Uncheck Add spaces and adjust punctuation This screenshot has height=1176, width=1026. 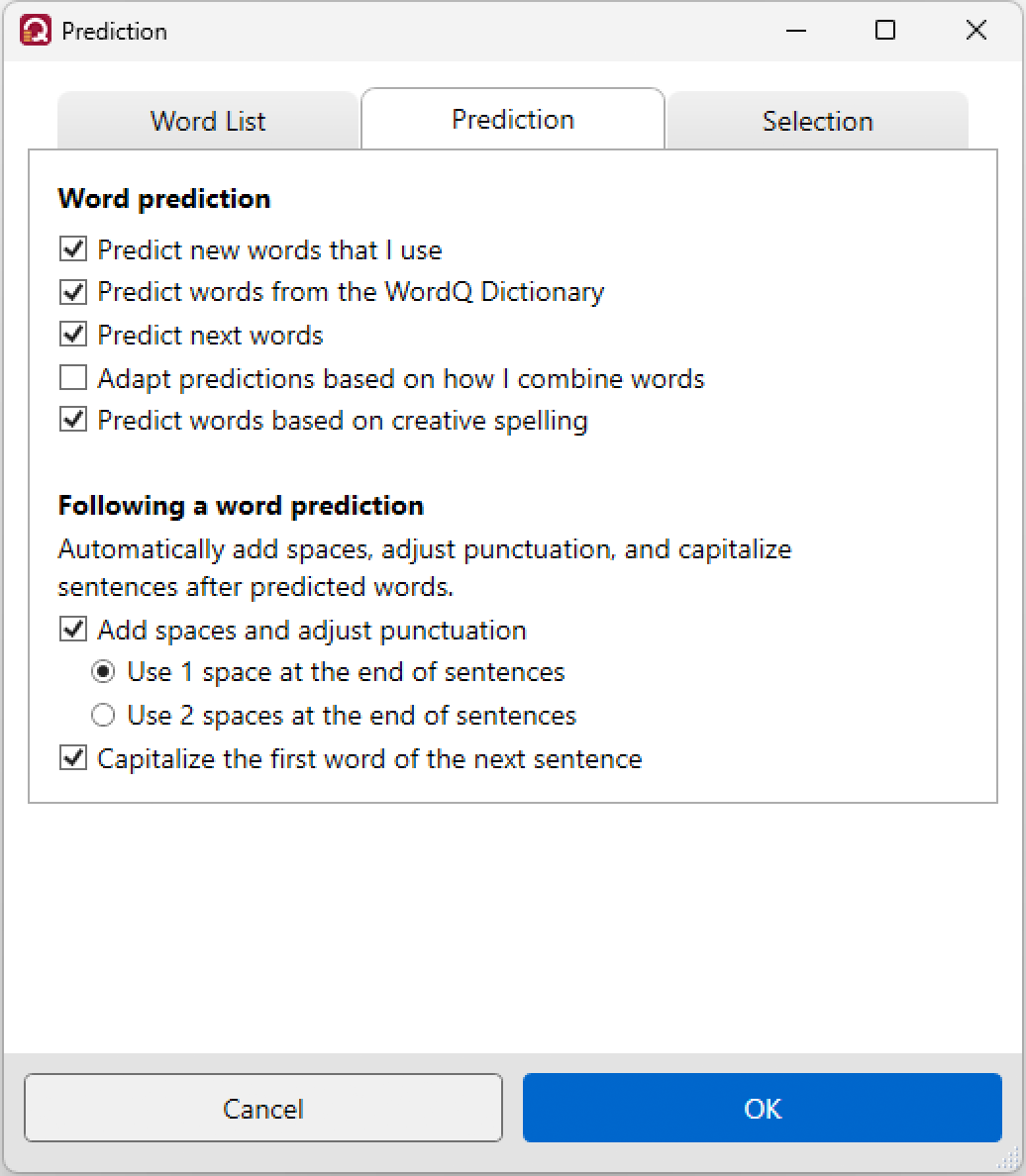coord(73,630)
